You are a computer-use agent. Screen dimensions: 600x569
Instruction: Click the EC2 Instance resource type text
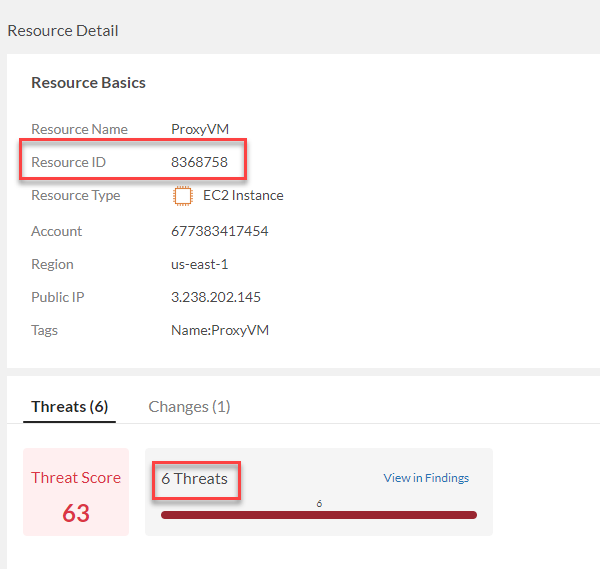243,196
